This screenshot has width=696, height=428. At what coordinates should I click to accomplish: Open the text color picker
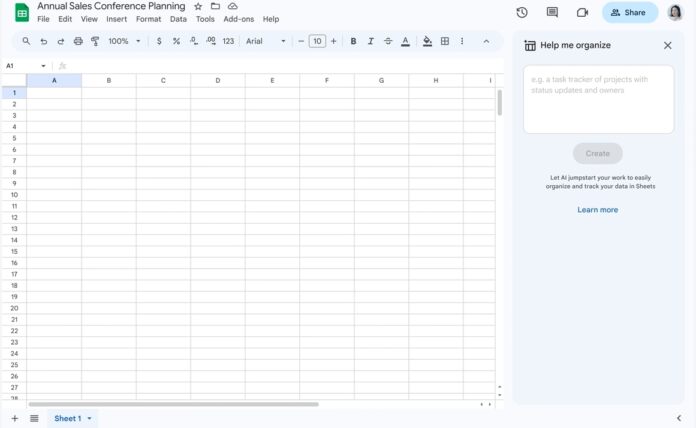(x=405, y=41)
